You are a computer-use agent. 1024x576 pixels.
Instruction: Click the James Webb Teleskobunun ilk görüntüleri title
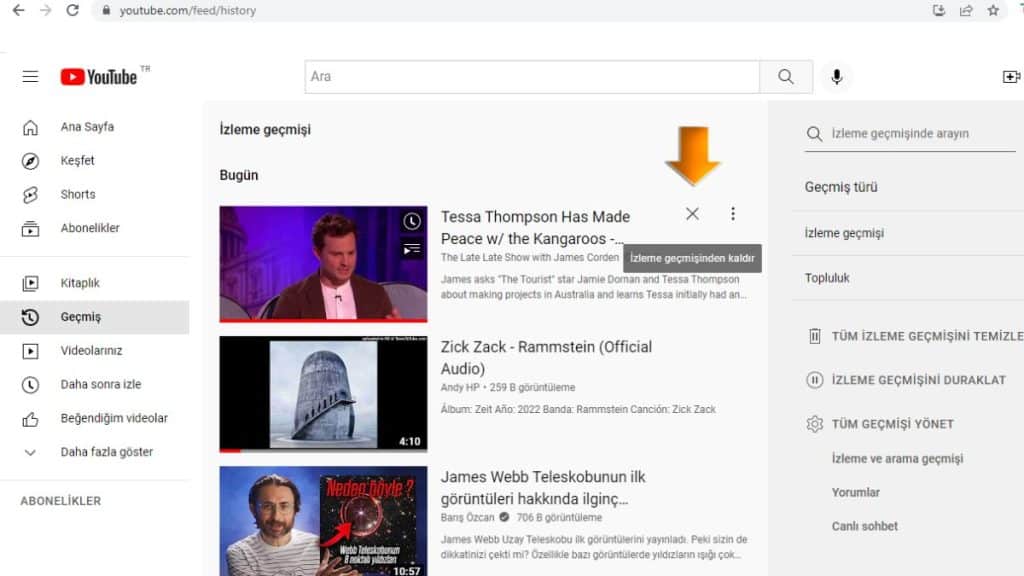pos(543,487)
